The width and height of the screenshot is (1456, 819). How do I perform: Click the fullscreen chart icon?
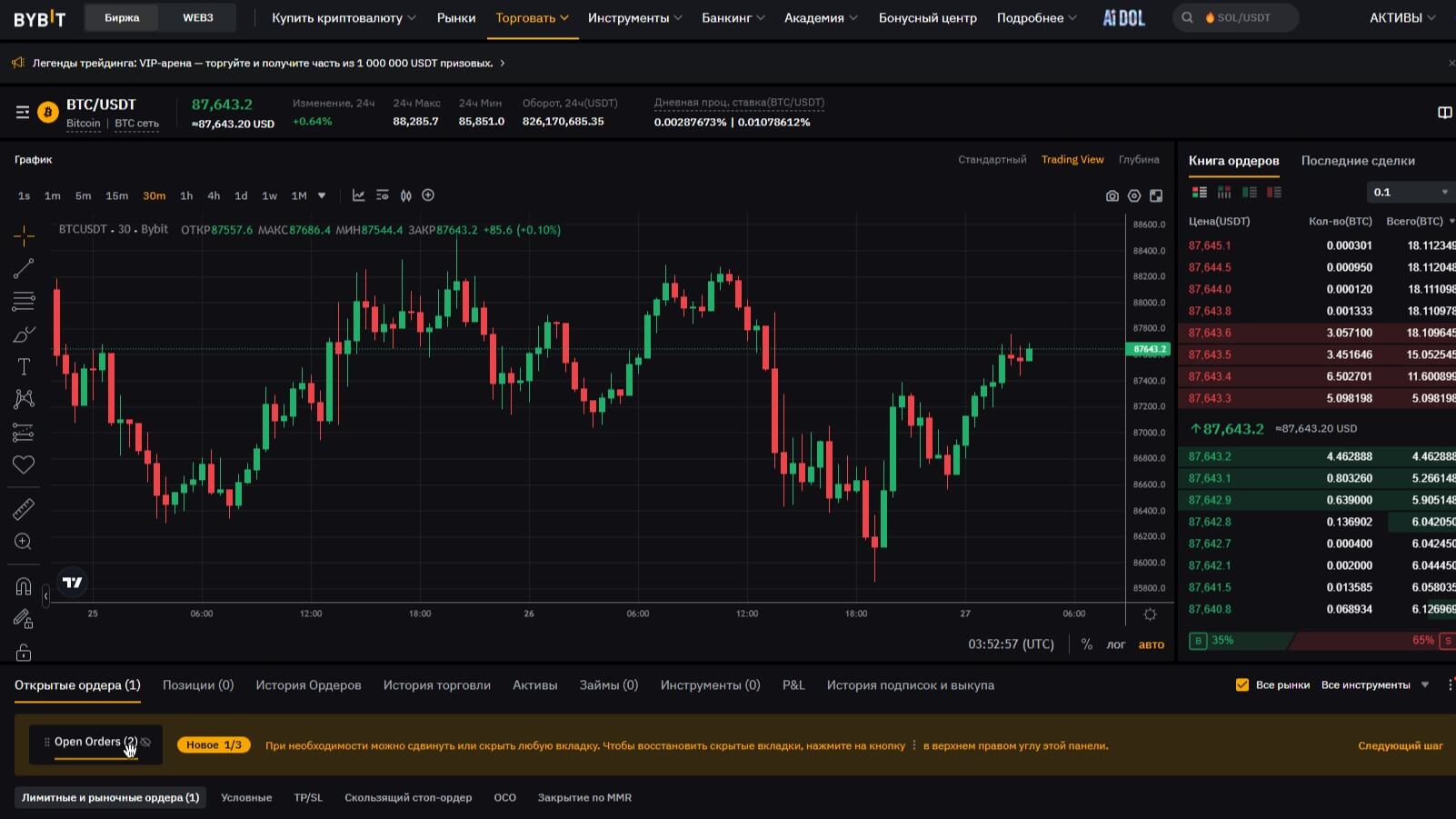coord(1156,196)
